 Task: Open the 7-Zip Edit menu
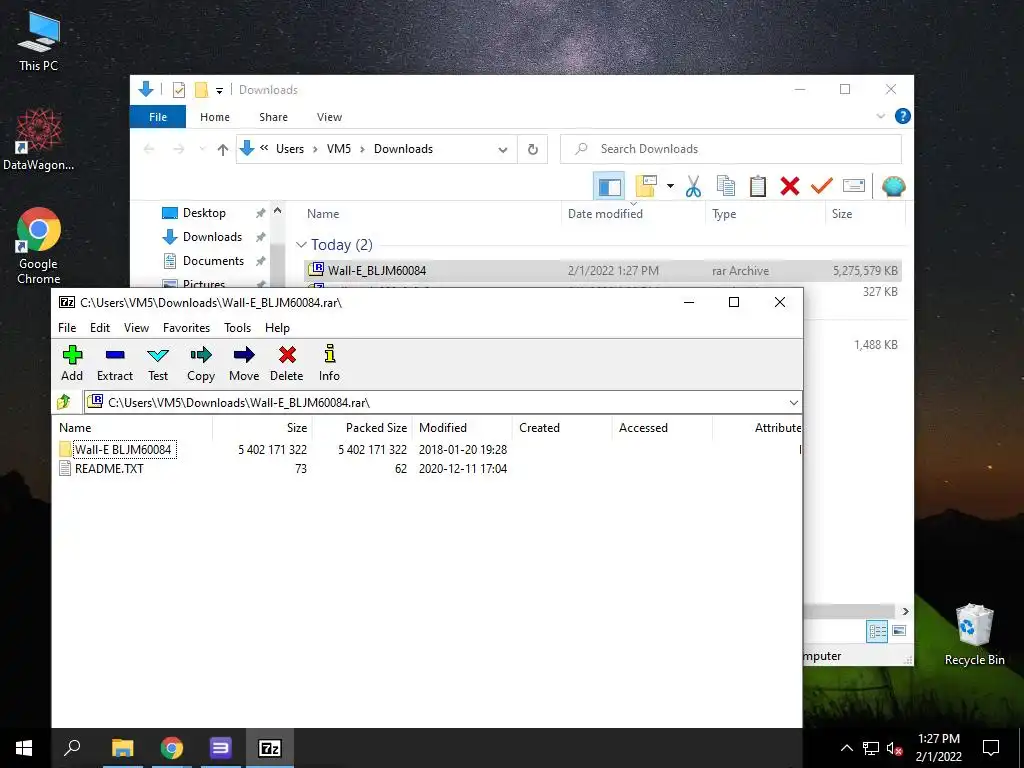tap(100, 328)
